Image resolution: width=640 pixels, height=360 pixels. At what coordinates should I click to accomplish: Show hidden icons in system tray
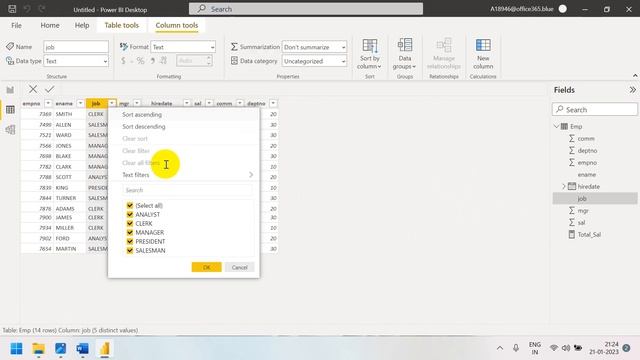(500, 348)
